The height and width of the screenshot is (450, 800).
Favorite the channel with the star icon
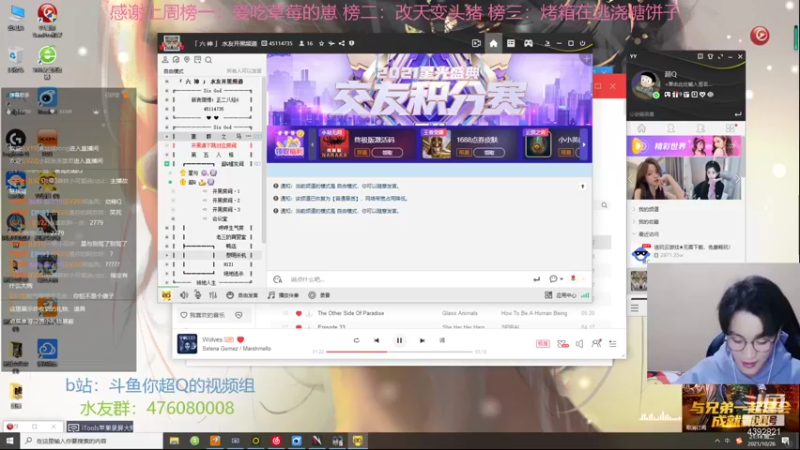(x=321, y=43)
